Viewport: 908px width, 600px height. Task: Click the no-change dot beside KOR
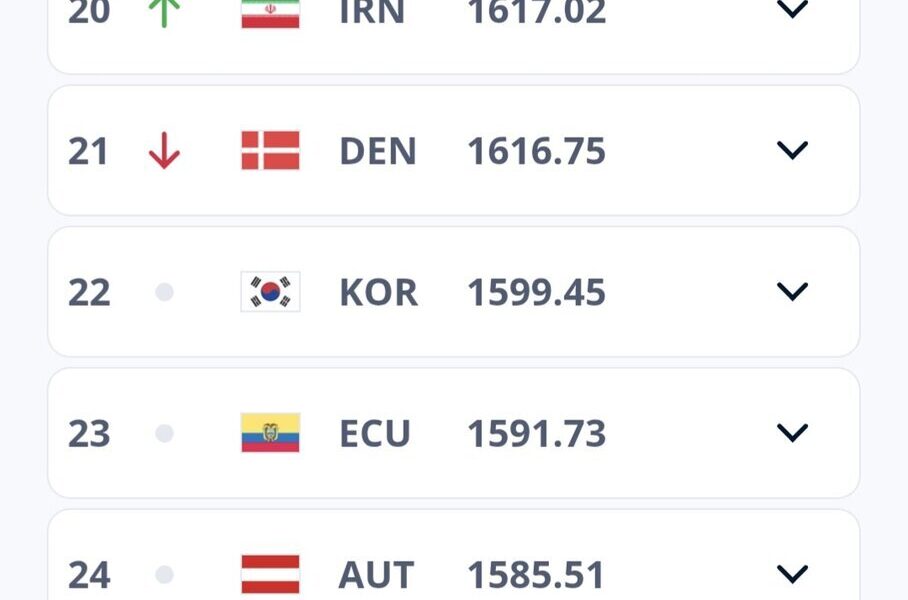[x=165, y=292]
